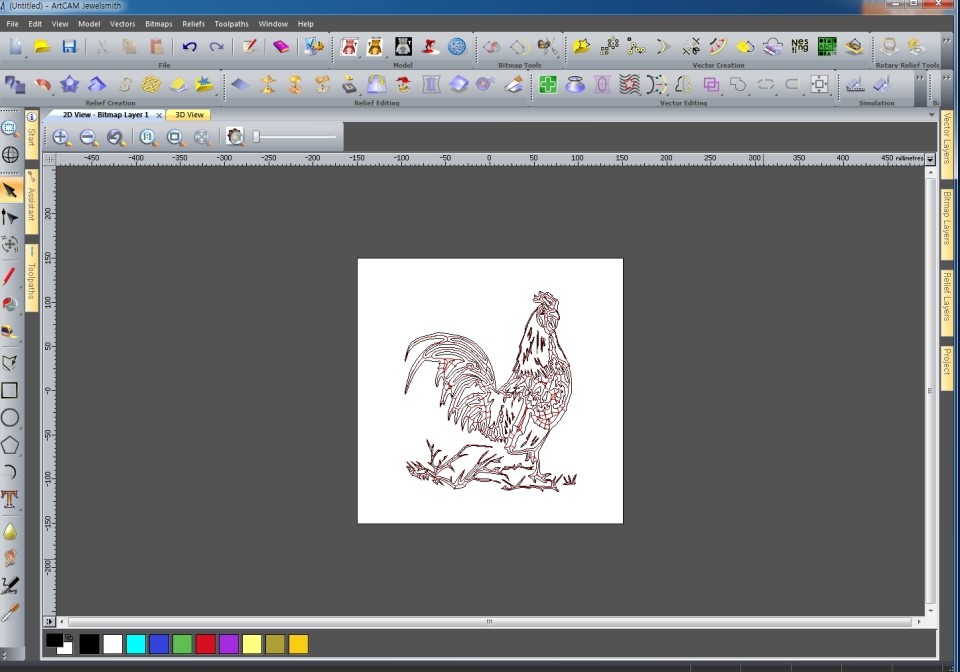
Task: Open the Toolpaths menu
Action: [x=231, y=24]
